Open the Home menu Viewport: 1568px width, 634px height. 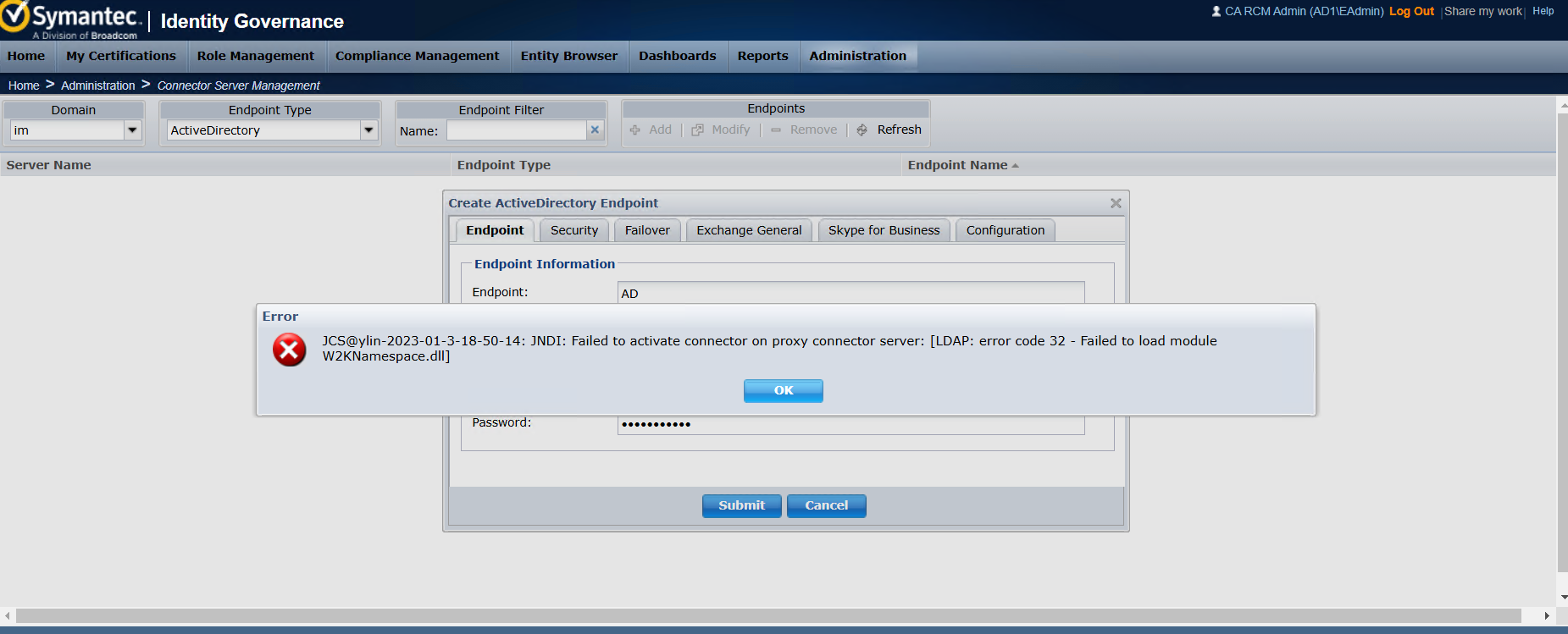pyautogui.click(x=26, y=56)
